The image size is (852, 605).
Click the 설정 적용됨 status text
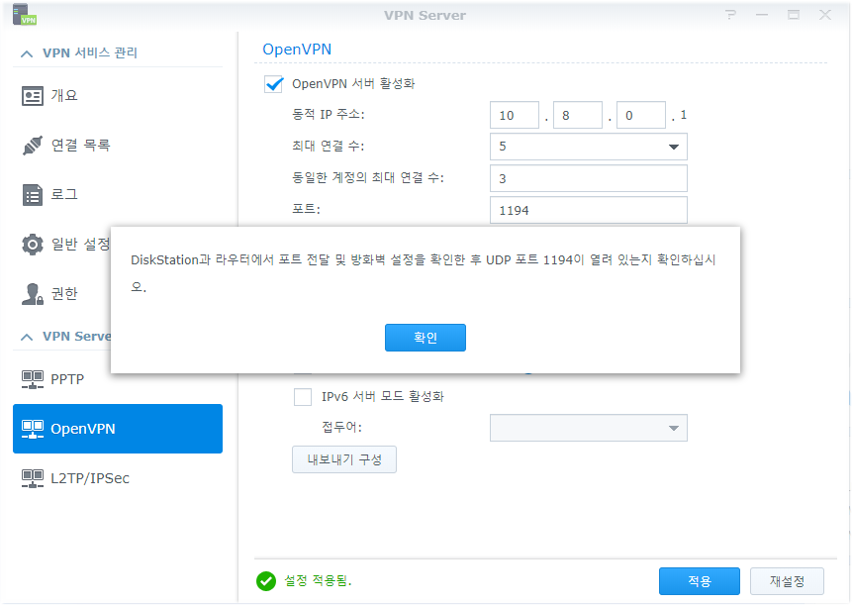coord(318,581)
